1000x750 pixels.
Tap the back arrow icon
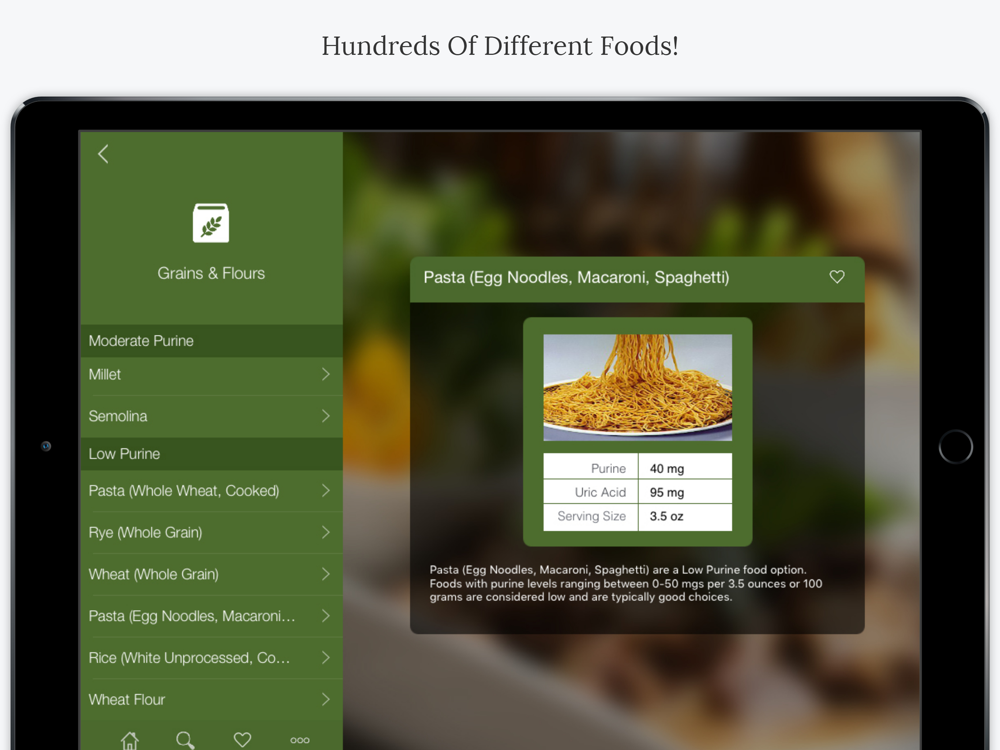tap(103, 154)
